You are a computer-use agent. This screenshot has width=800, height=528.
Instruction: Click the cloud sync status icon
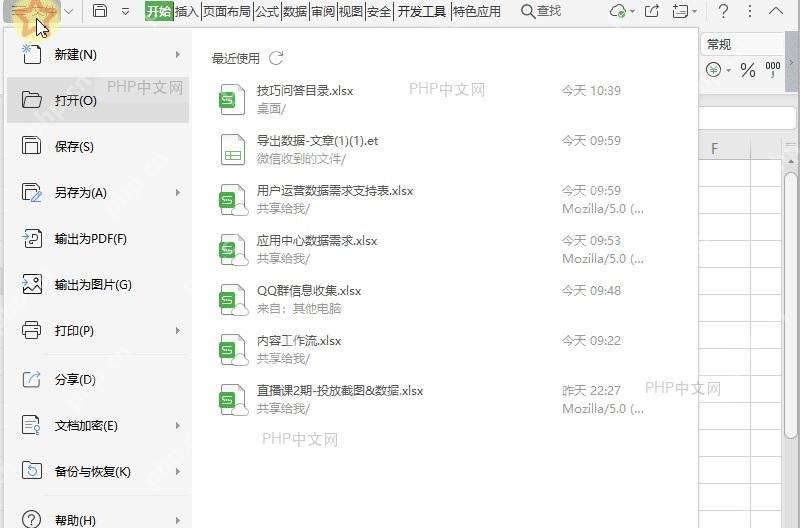pos(618,11)
